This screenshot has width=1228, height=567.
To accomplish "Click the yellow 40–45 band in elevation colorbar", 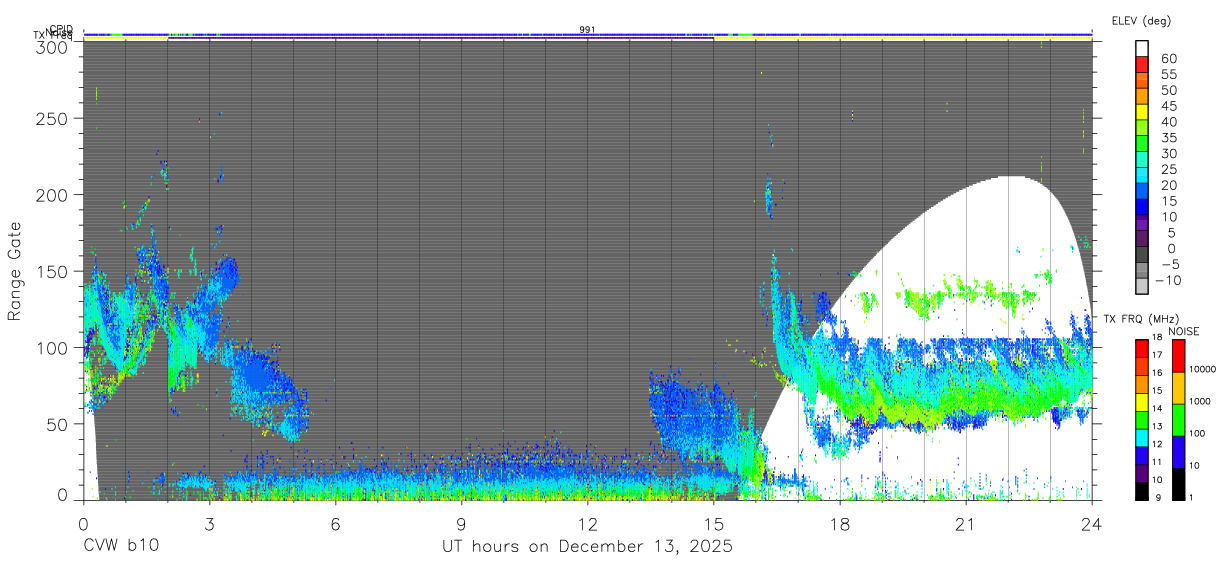I will pos(1142,111).
